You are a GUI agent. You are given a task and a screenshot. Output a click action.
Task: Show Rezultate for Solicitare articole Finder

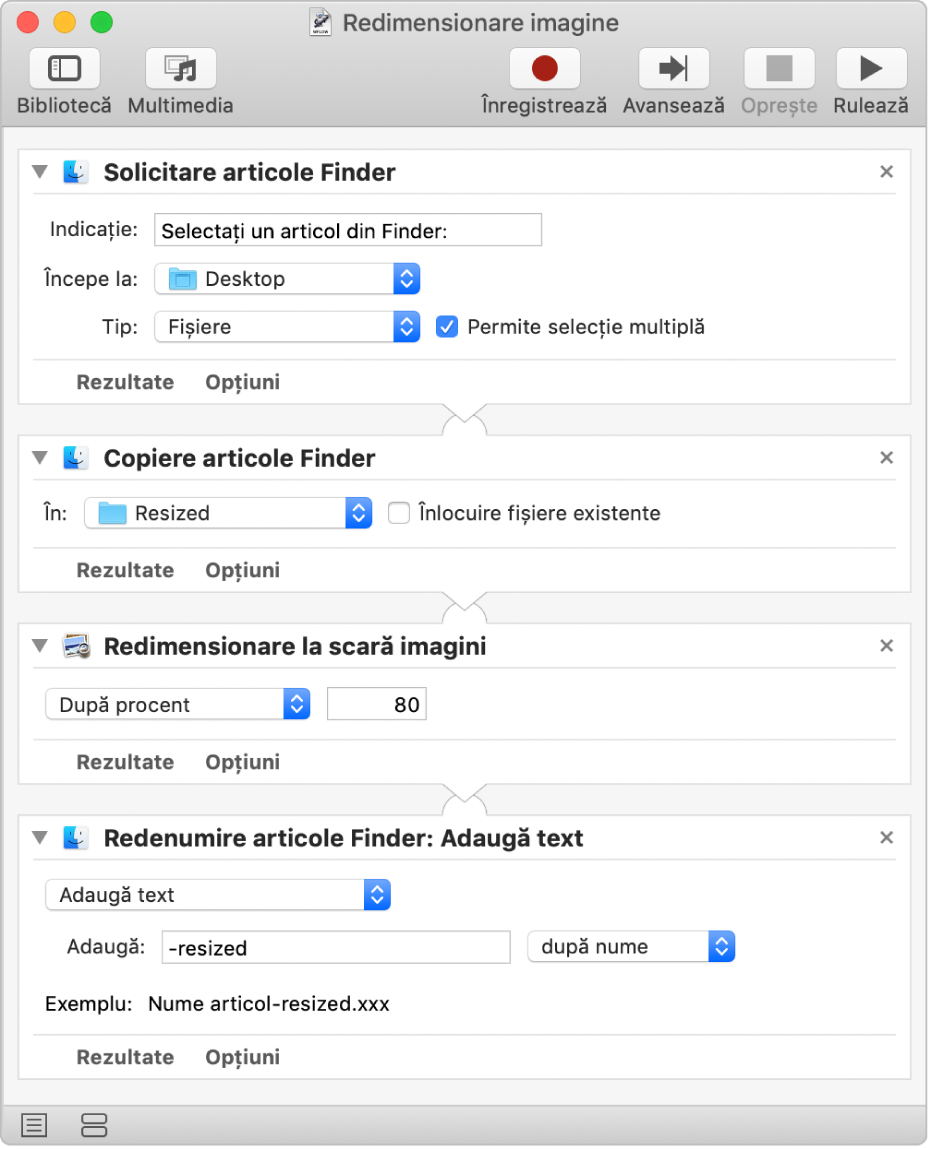pos(125,382)
